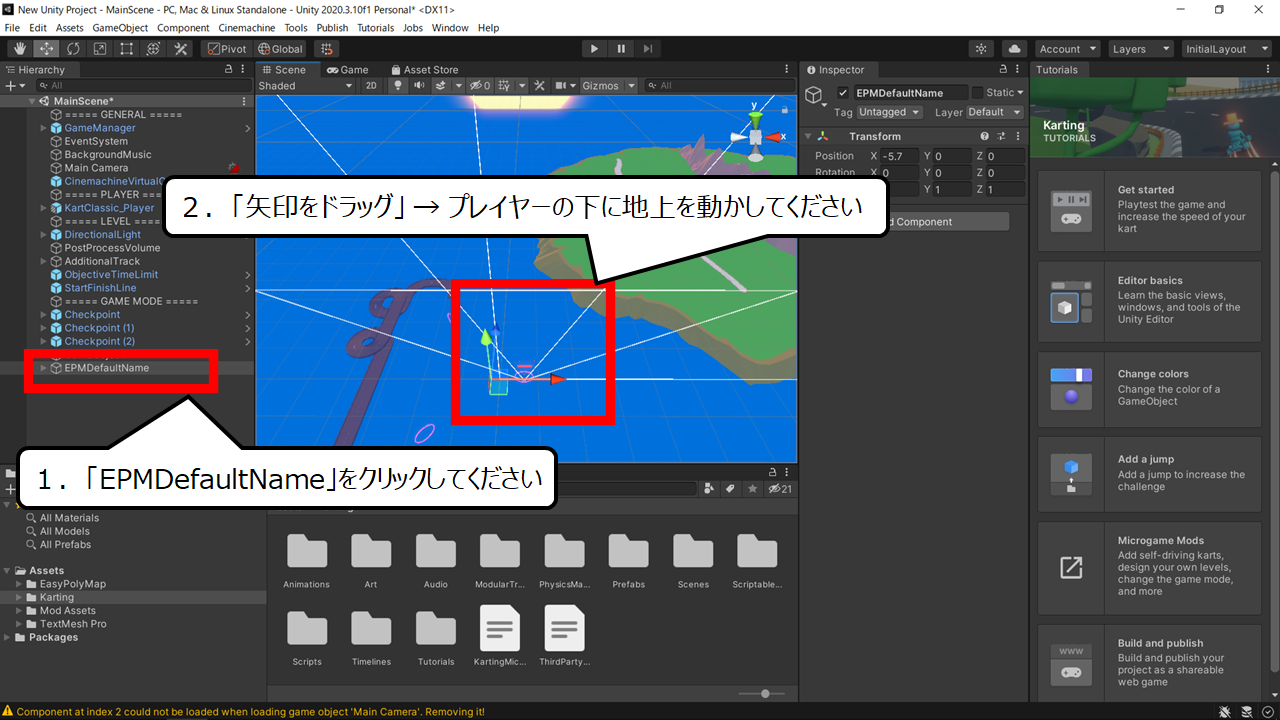The height and width of the screenshot is (720, 1280).
Task: Toggle scene audio speaker icon
Action: click(417, 86)
